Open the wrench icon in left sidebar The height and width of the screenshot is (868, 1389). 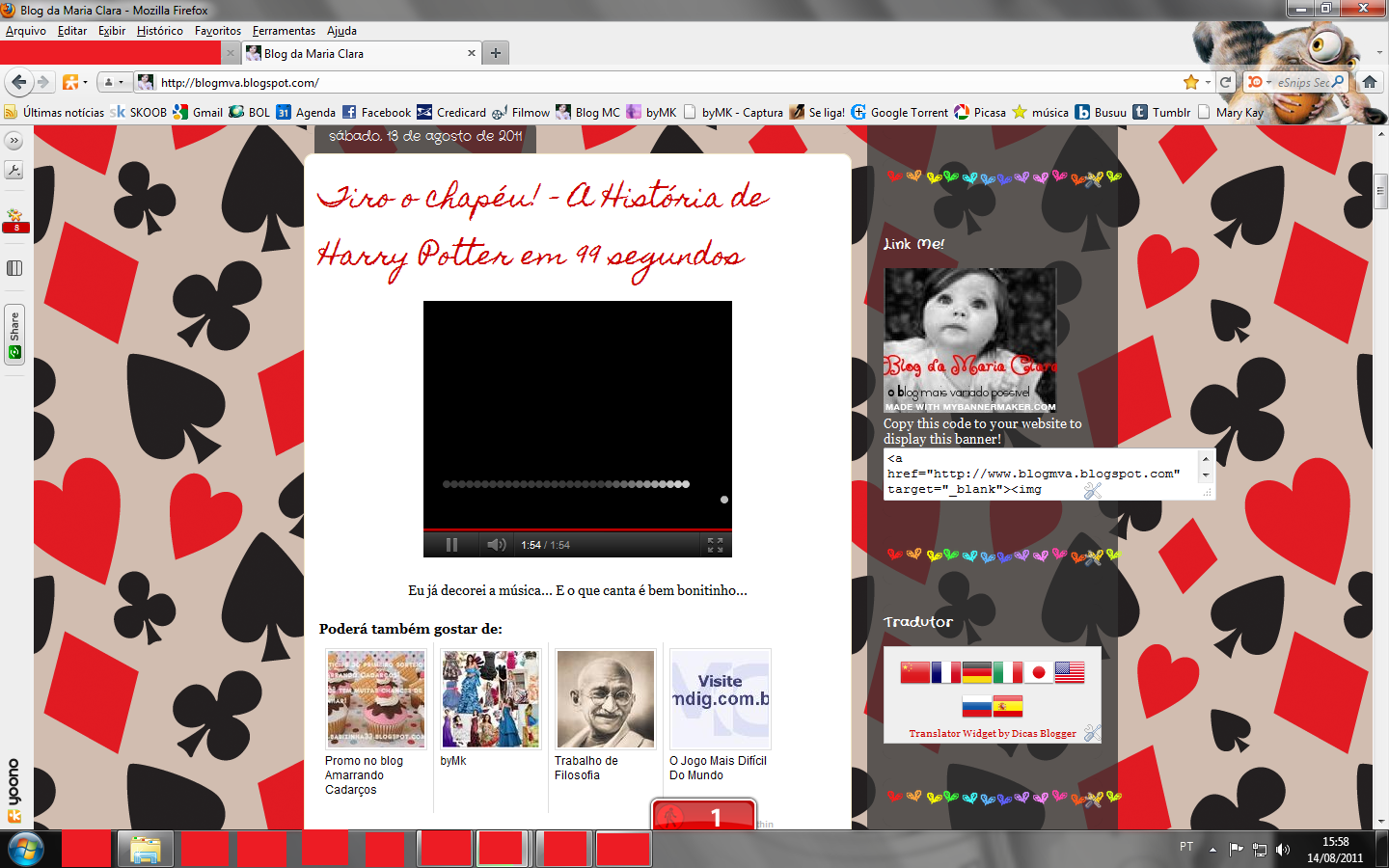click(14, 171)
